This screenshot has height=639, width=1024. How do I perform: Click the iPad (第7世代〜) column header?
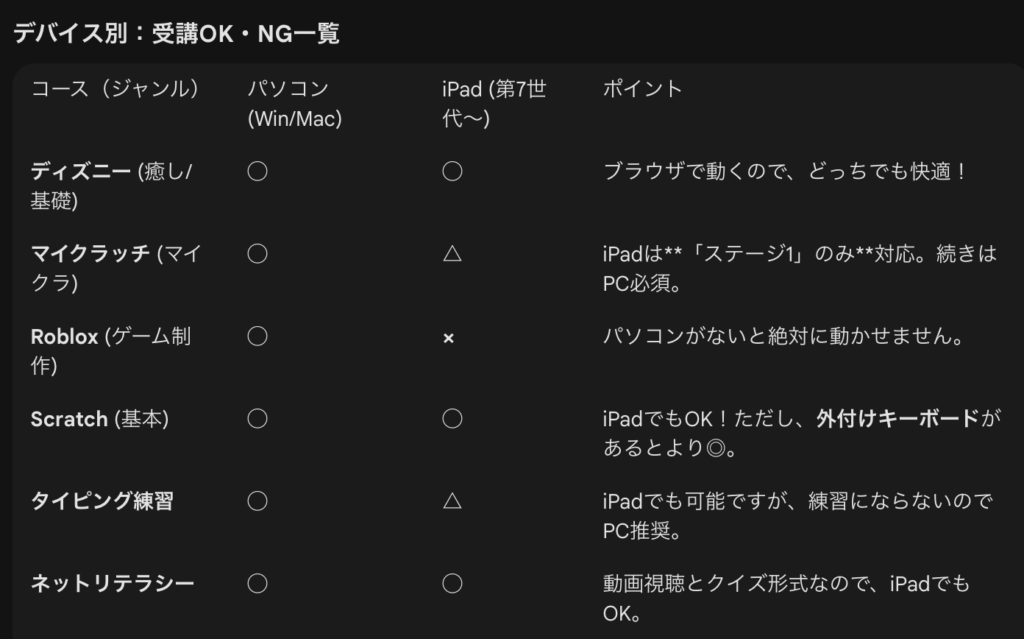494,104
